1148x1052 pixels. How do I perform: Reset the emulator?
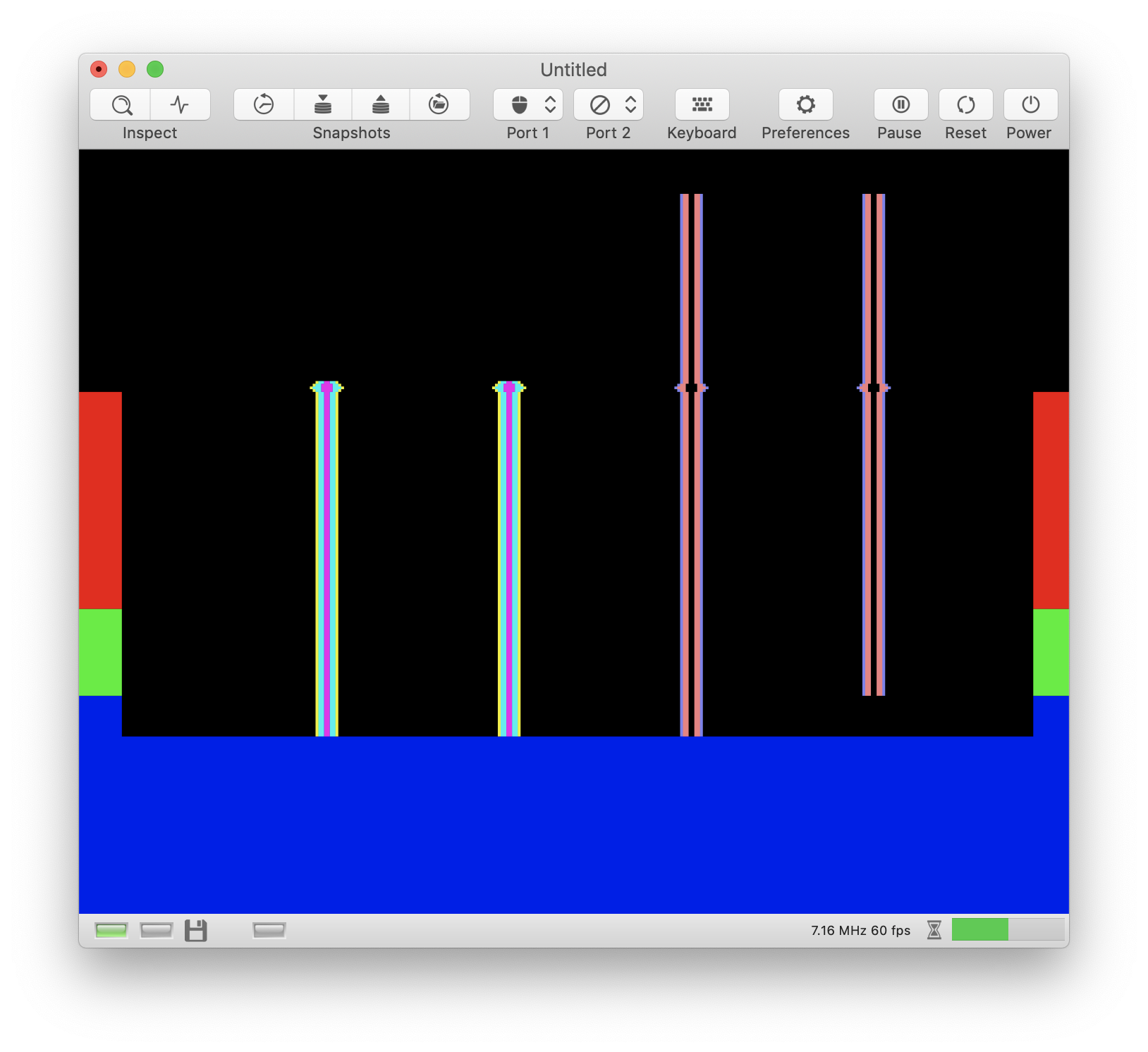966,105
